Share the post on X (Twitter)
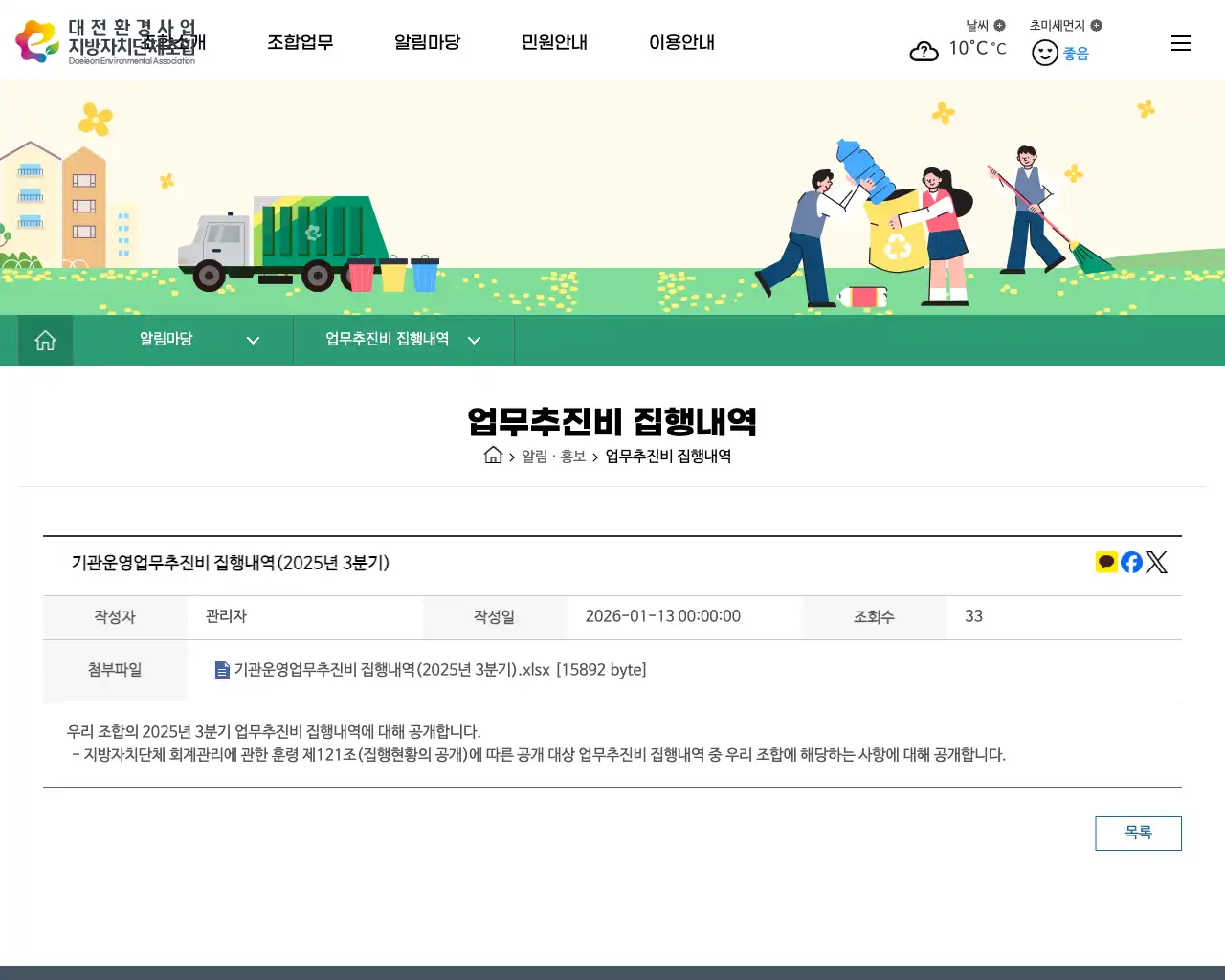1225x980 pixels. pyautogui.click(x=1157, y=562)
